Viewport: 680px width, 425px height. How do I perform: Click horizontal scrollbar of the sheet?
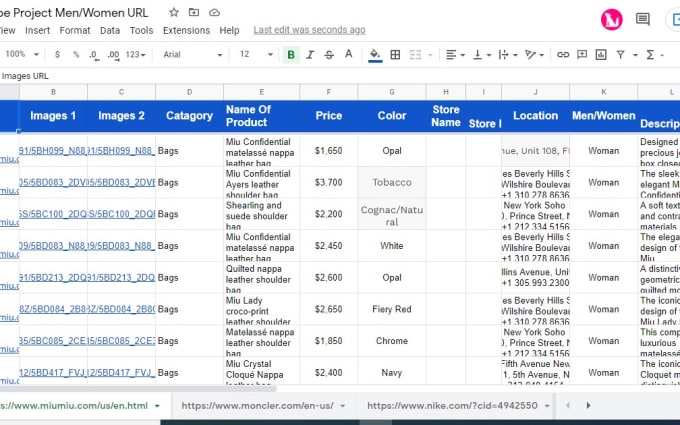pyautogui.click(x=138, y=388)
